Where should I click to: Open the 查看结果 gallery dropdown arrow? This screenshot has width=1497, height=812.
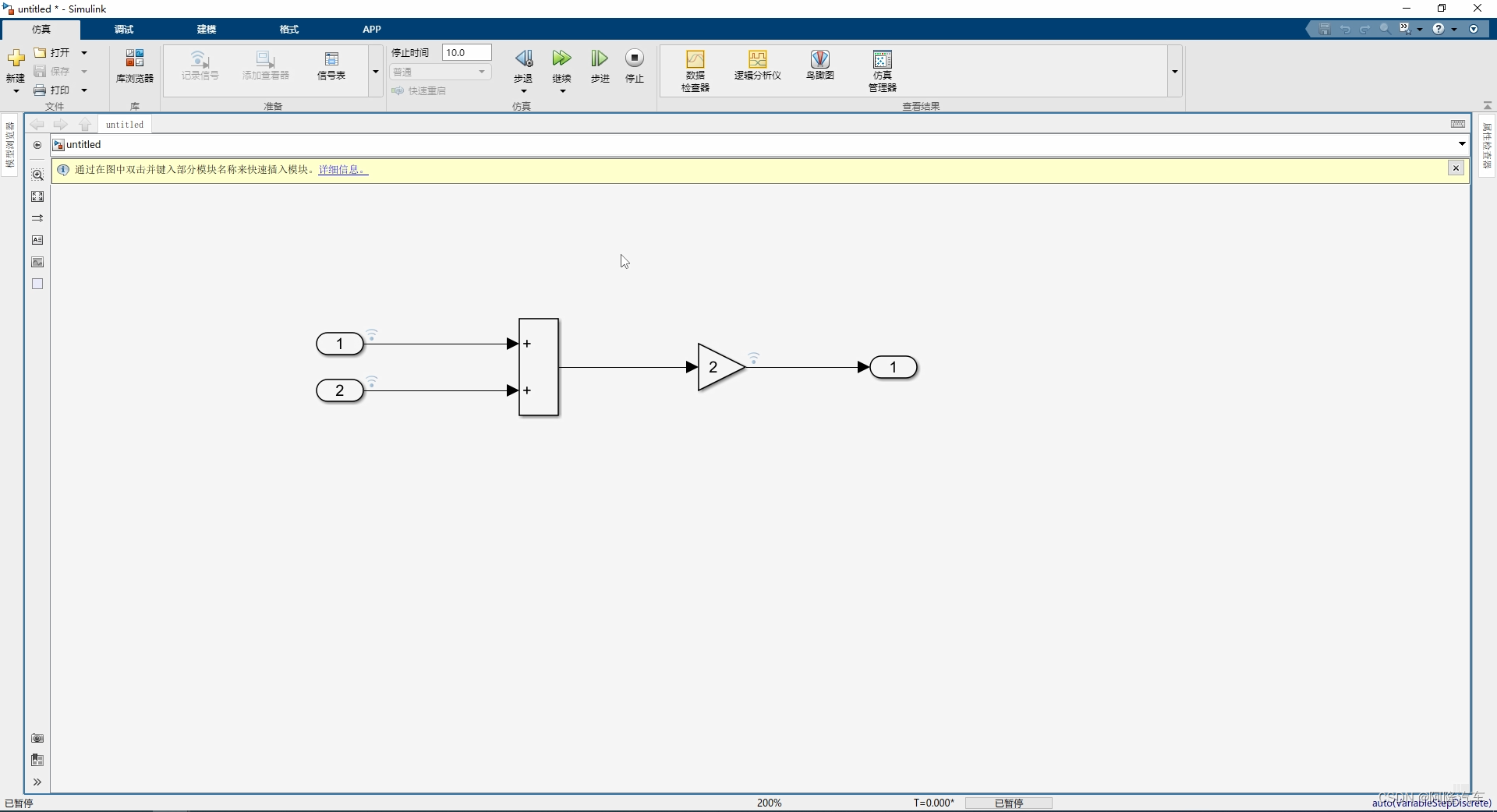(1174, 71)
